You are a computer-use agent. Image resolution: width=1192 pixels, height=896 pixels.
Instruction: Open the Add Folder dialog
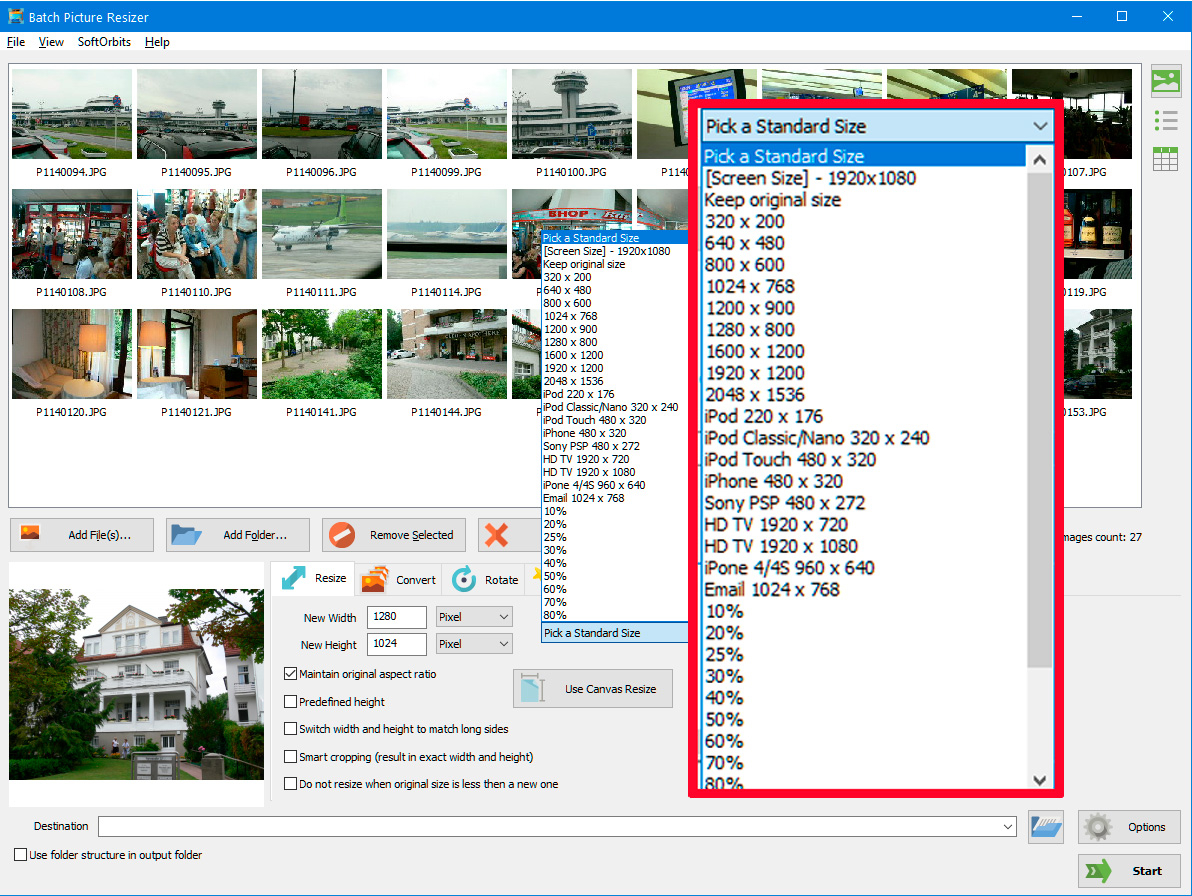237,534
